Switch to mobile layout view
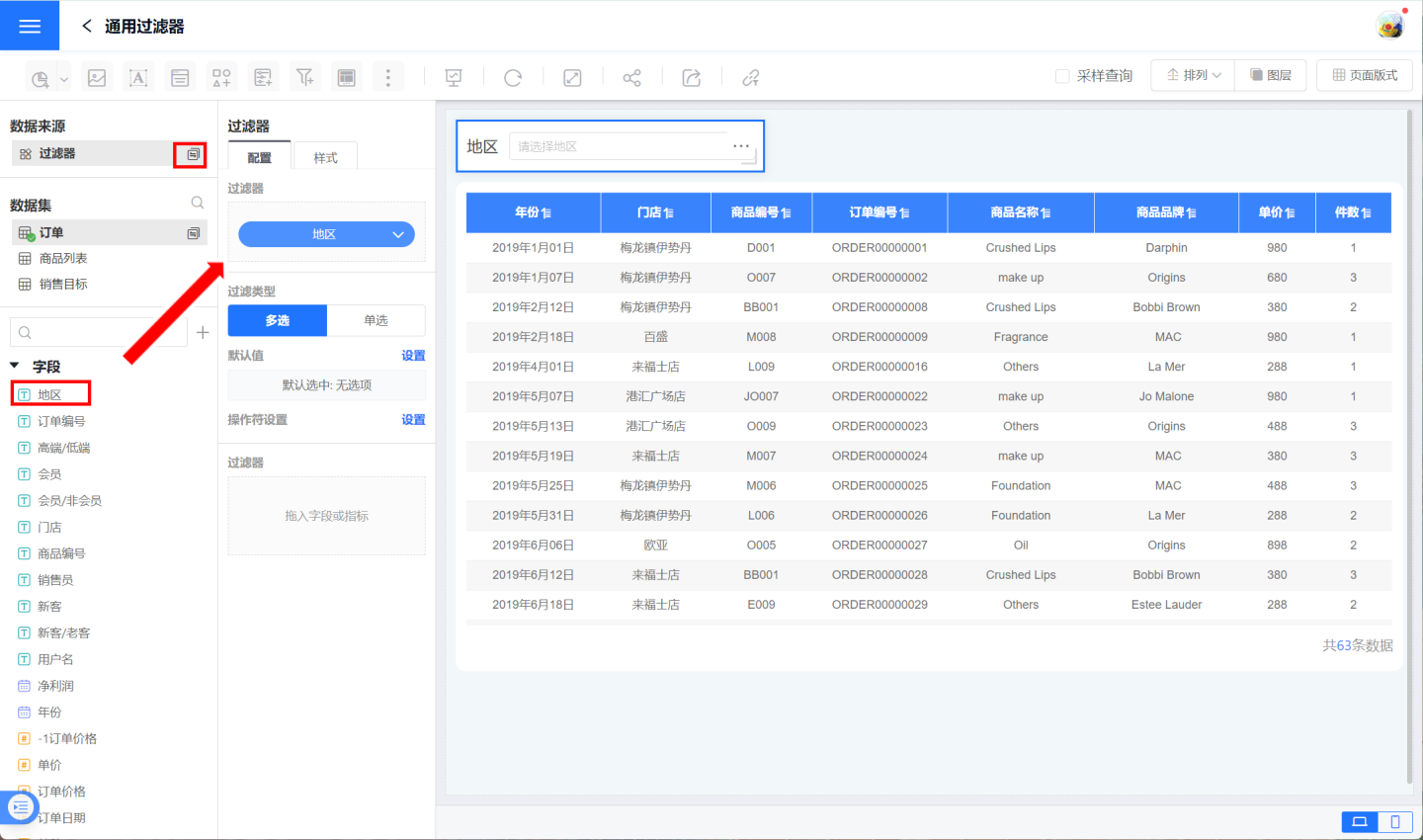Viewport: 1423px width, 840px height. click(x=1394, y=821)
